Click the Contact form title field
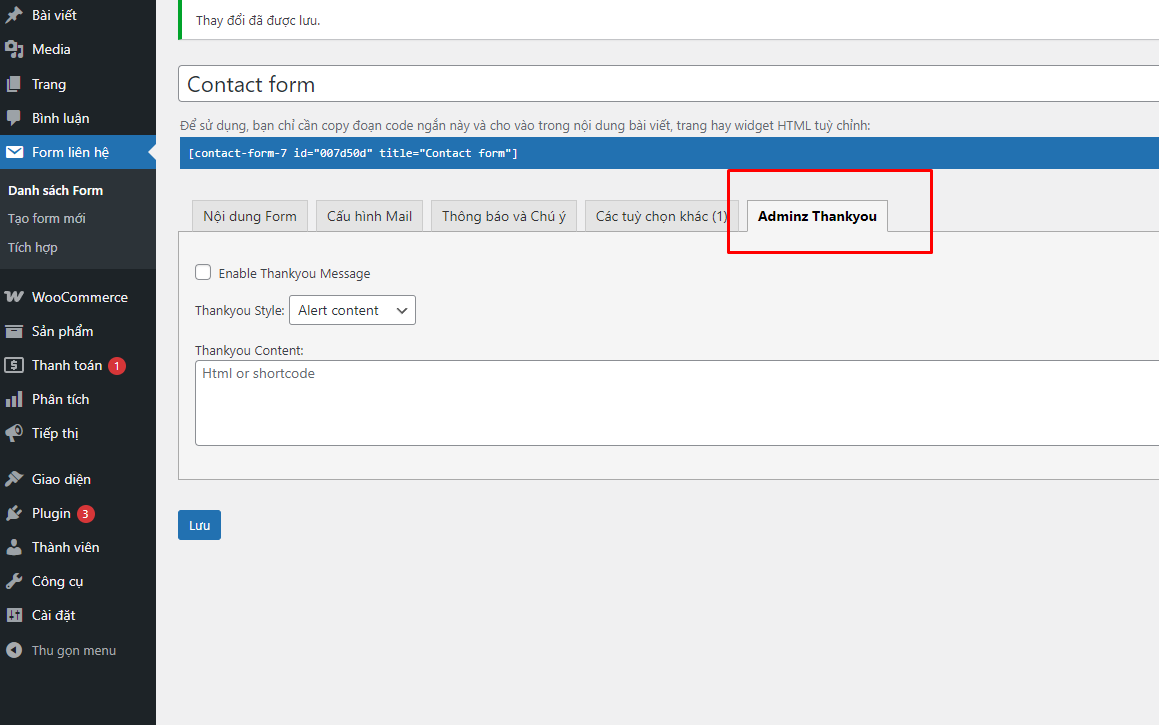The image size is (1159, 725). (x=668, y=84)
